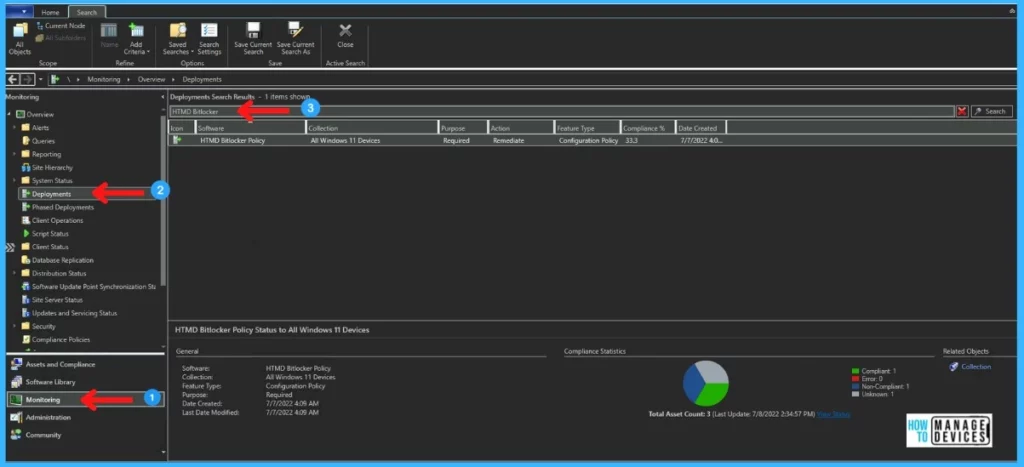Close the active search

tap(345, 36)
